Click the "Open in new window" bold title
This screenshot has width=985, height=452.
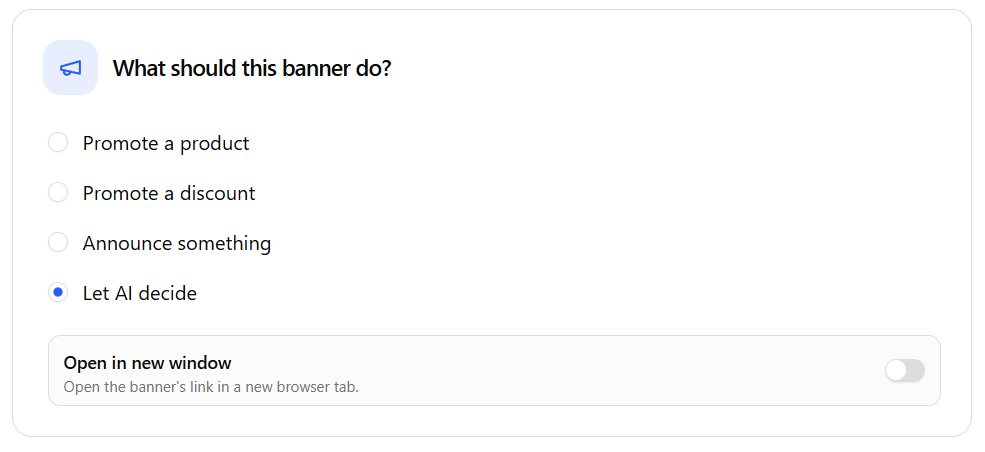(148, 363)
